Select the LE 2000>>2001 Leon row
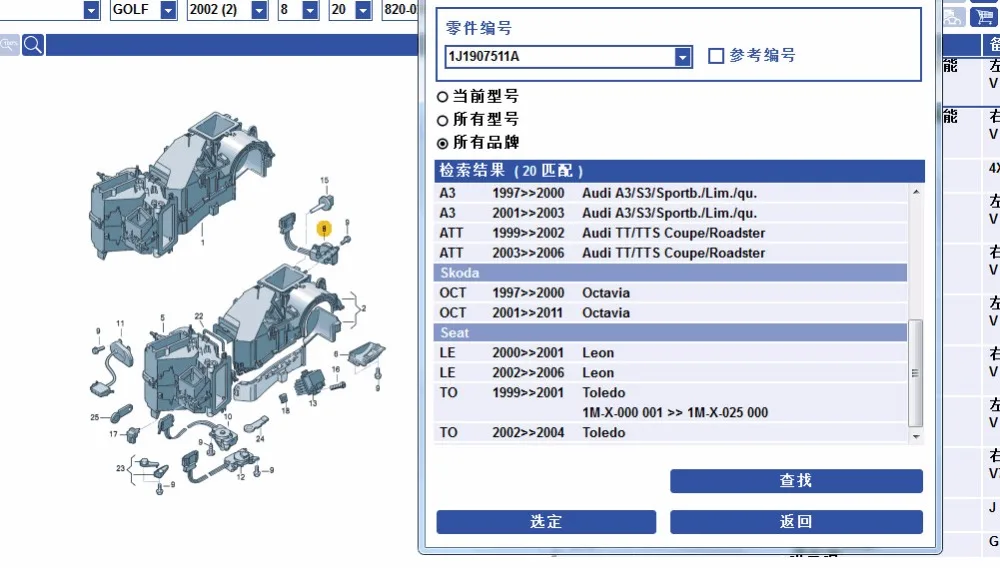Image resolution: width=1000 pixels, height=568 pixels. [671, 353]
